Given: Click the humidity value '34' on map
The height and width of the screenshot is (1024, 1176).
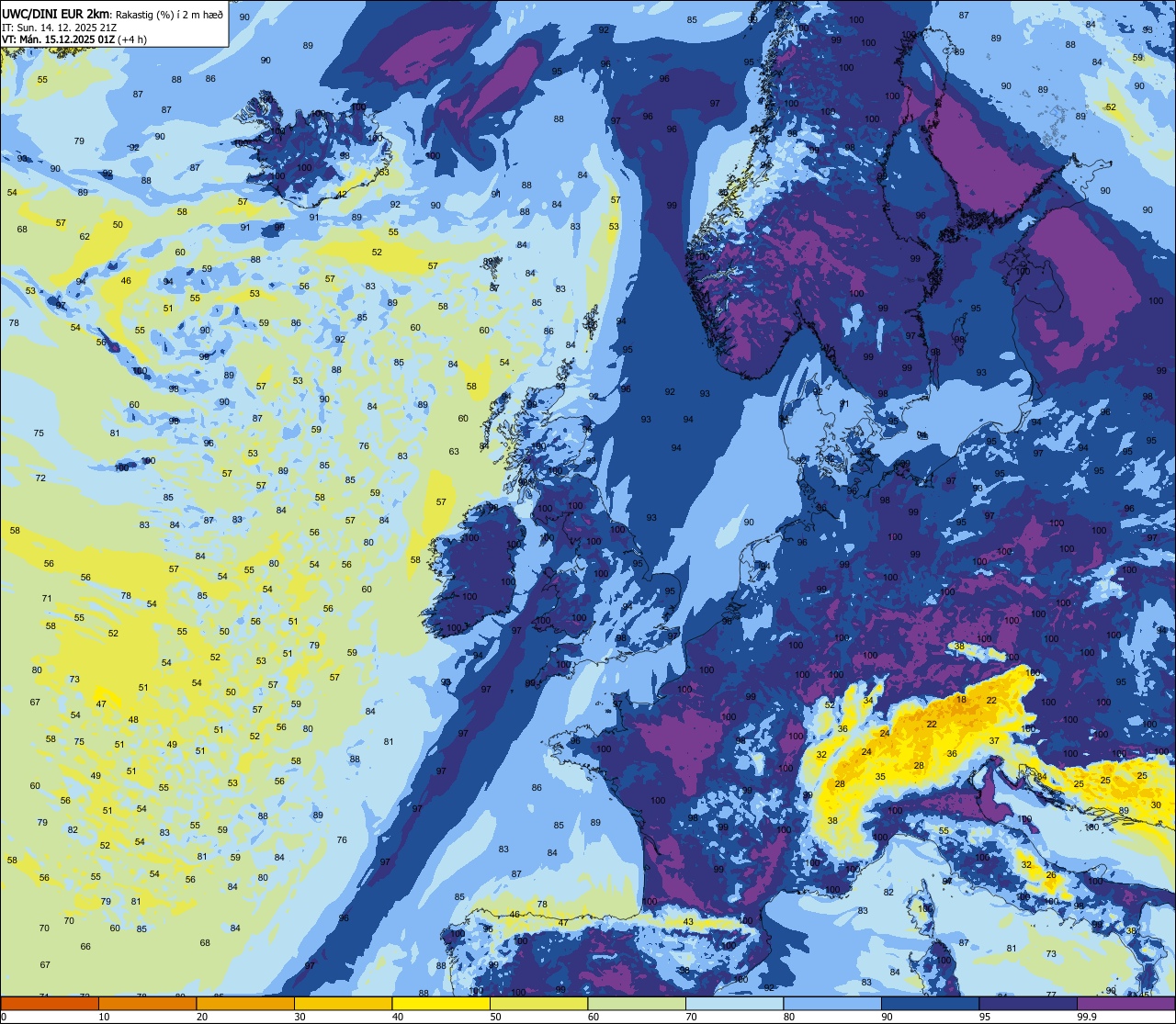Looking at the screenshot, I should tap(868, 701).
